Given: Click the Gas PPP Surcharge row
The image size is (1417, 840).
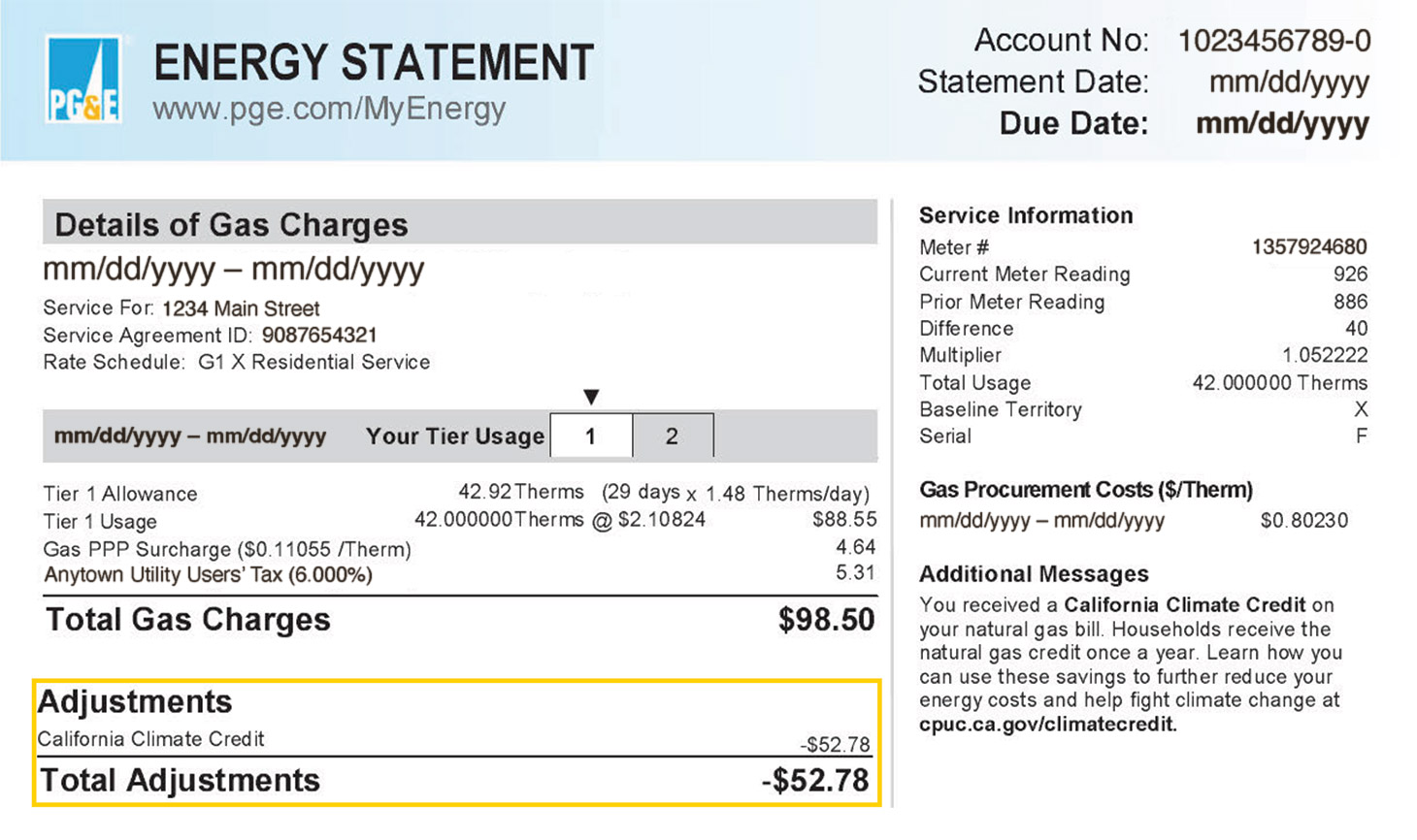Looking at the screenshot, I should (x=227, y=550).
